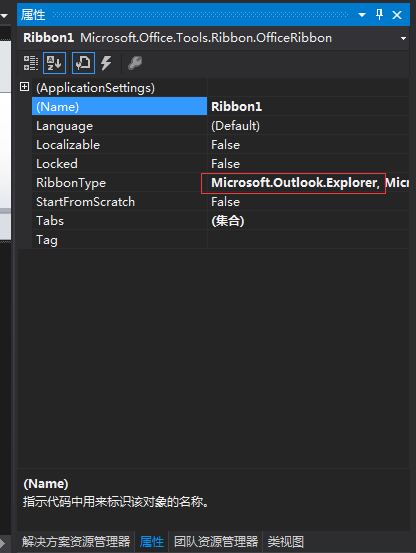
Task: Toggle the Properties page view icon
Action: click(83, 63)
